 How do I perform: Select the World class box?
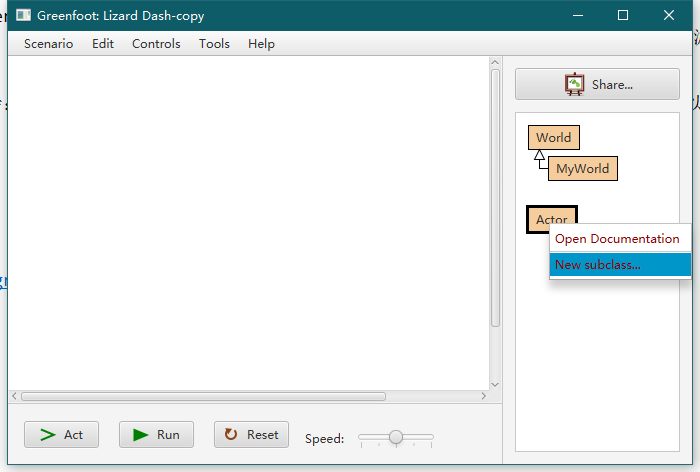tap(554, 138)
